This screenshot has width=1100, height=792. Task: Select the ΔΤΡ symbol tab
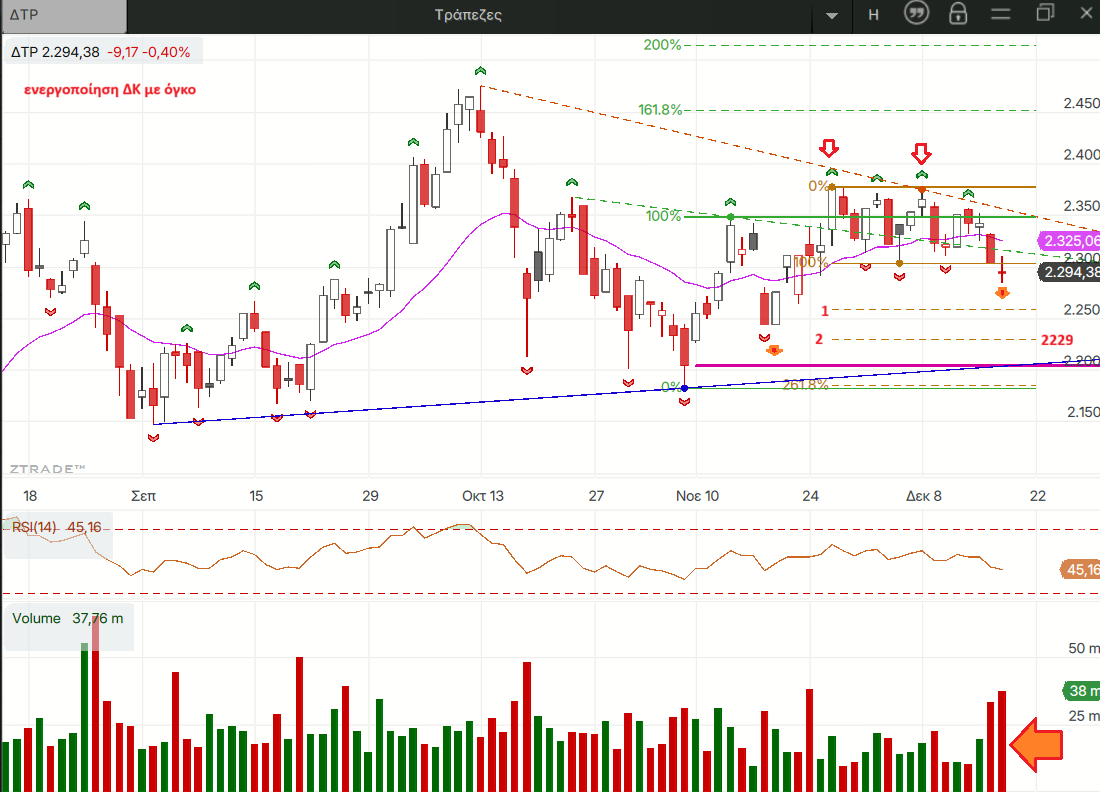64,15
